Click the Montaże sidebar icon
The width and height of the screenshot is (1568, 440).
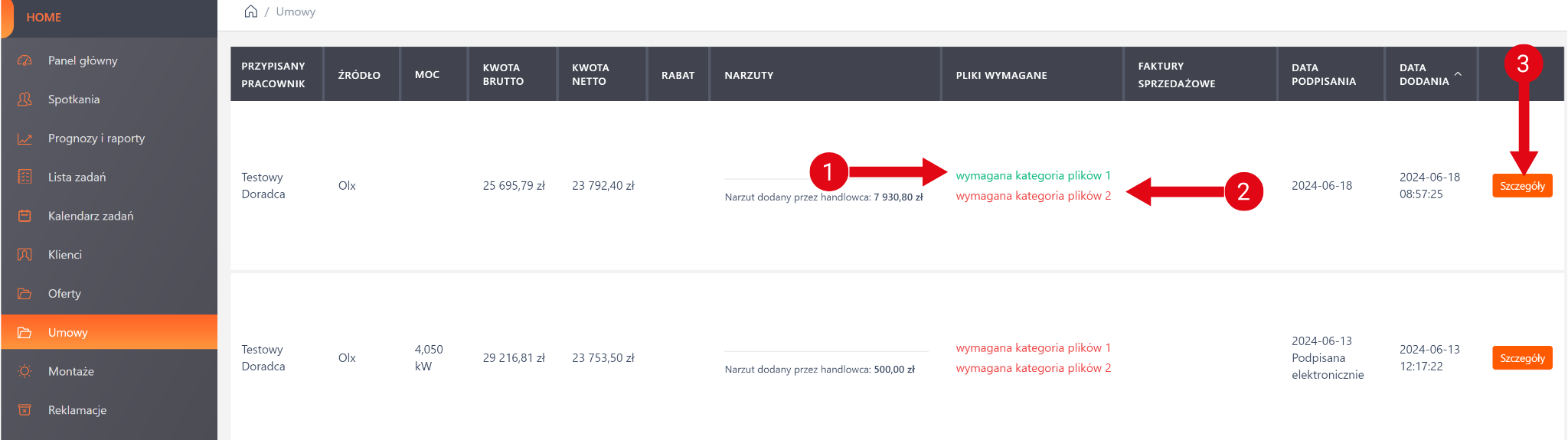tap(24, 371)
